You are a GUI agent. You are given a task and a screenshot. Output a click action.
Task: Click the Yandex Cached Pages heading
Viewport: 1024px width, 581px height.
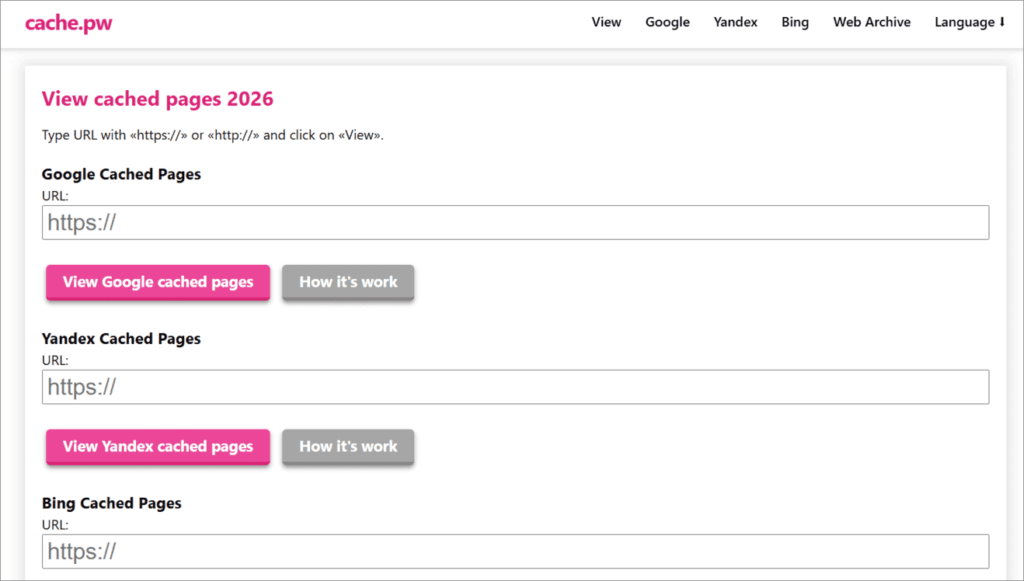tap(121, 339)
